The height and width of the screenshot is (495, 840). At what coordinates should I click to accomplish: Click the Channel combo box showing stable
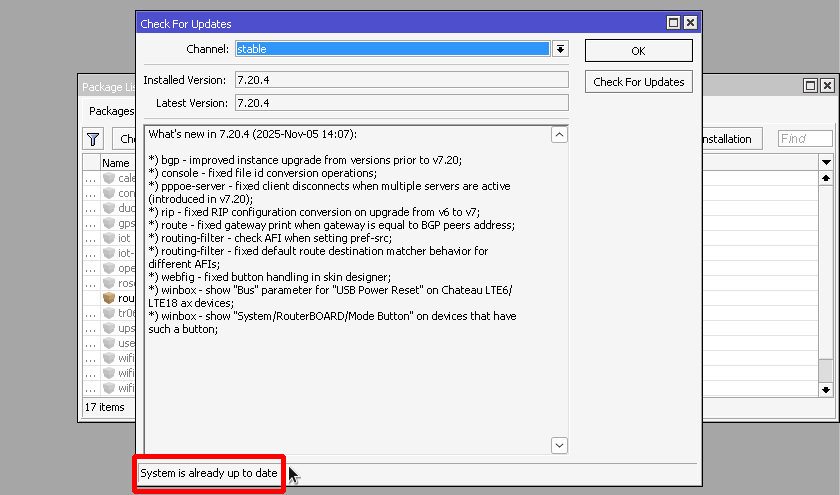(392, 49)
